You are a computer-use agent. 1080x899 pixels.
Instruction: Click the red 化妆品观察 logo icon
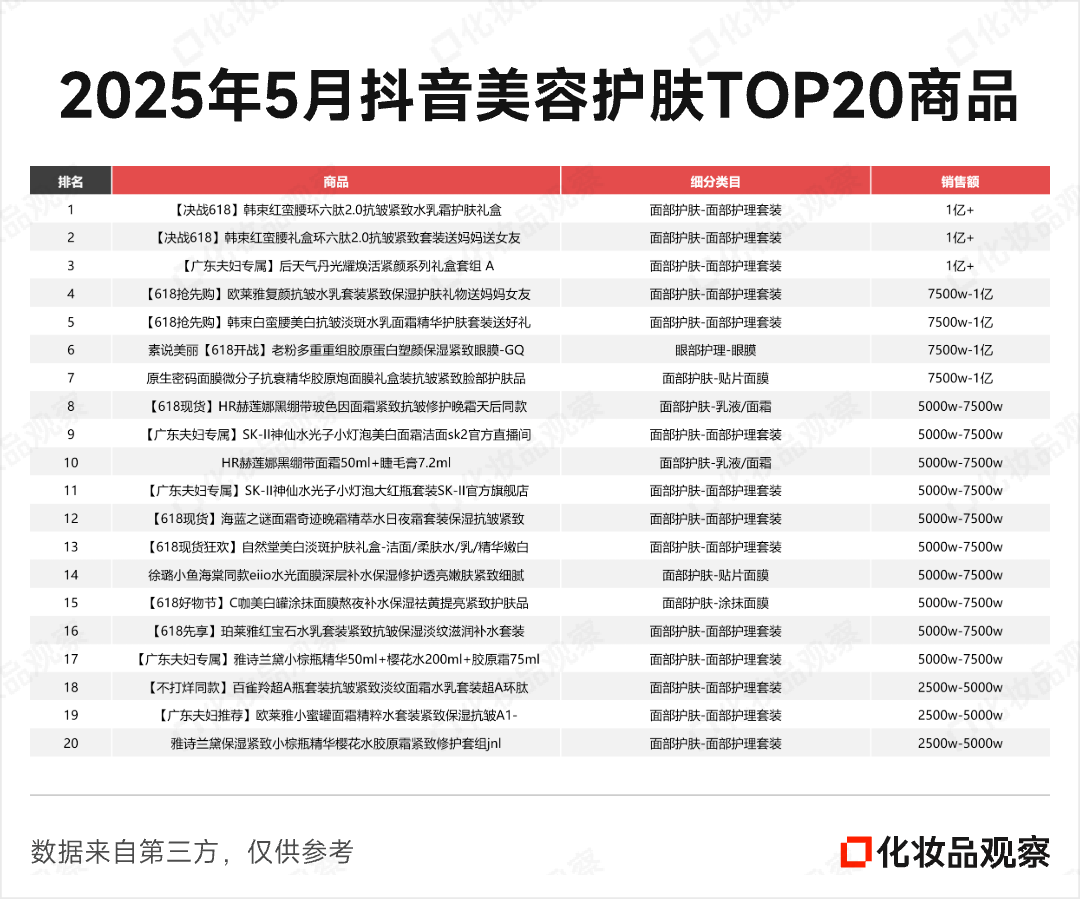pos(856,852)
